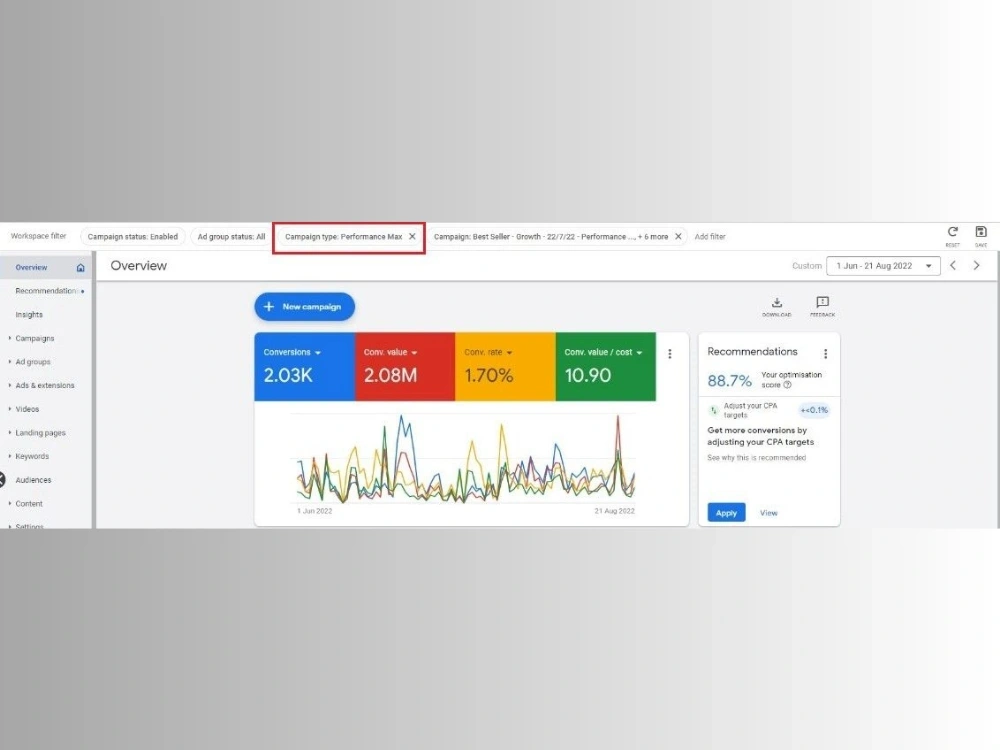Click the Adjust your CPA targets row
Image resolution: width=1000 pixels, height=750 pixels.
768,410
